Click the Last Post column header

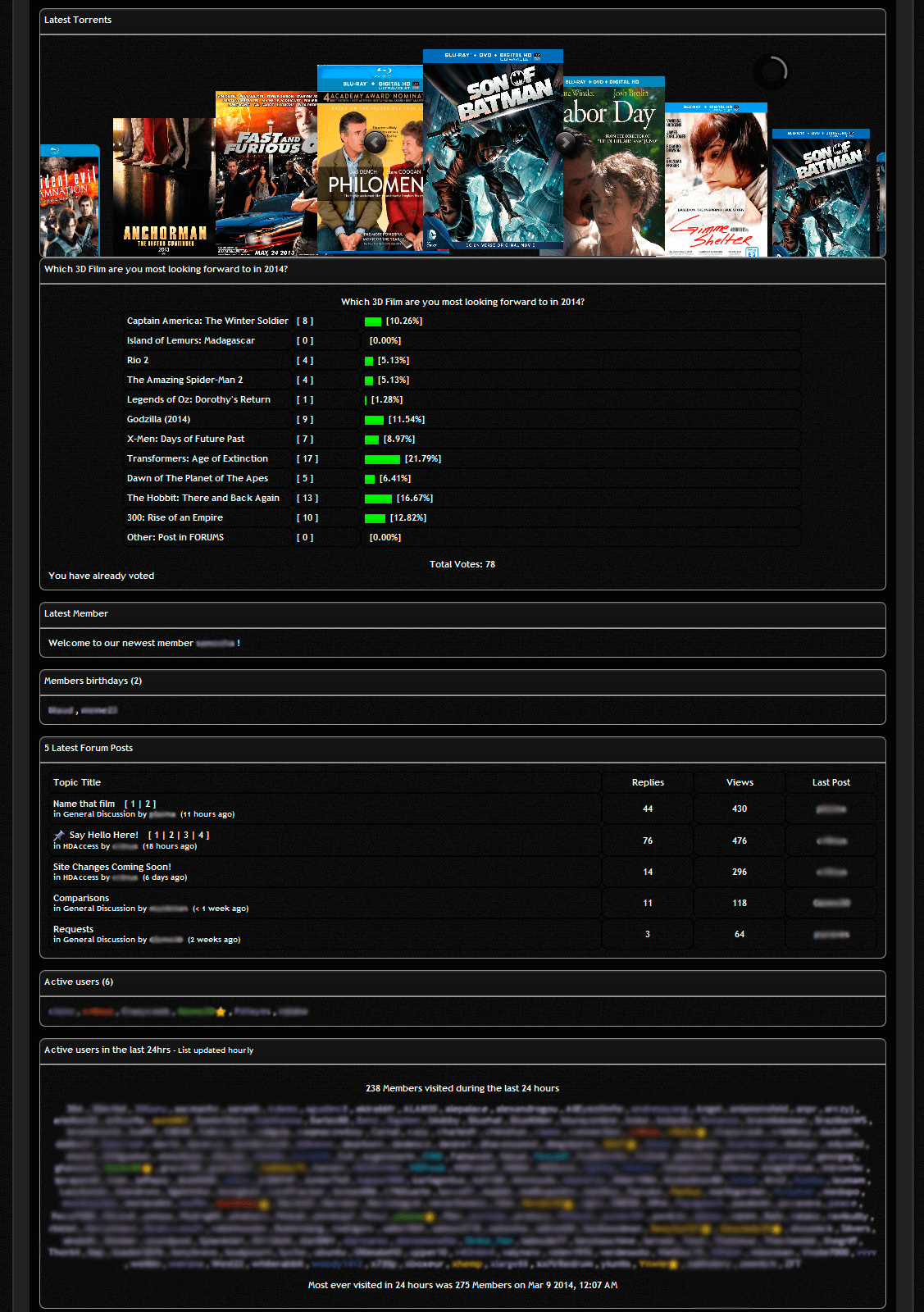coord(831,782)
